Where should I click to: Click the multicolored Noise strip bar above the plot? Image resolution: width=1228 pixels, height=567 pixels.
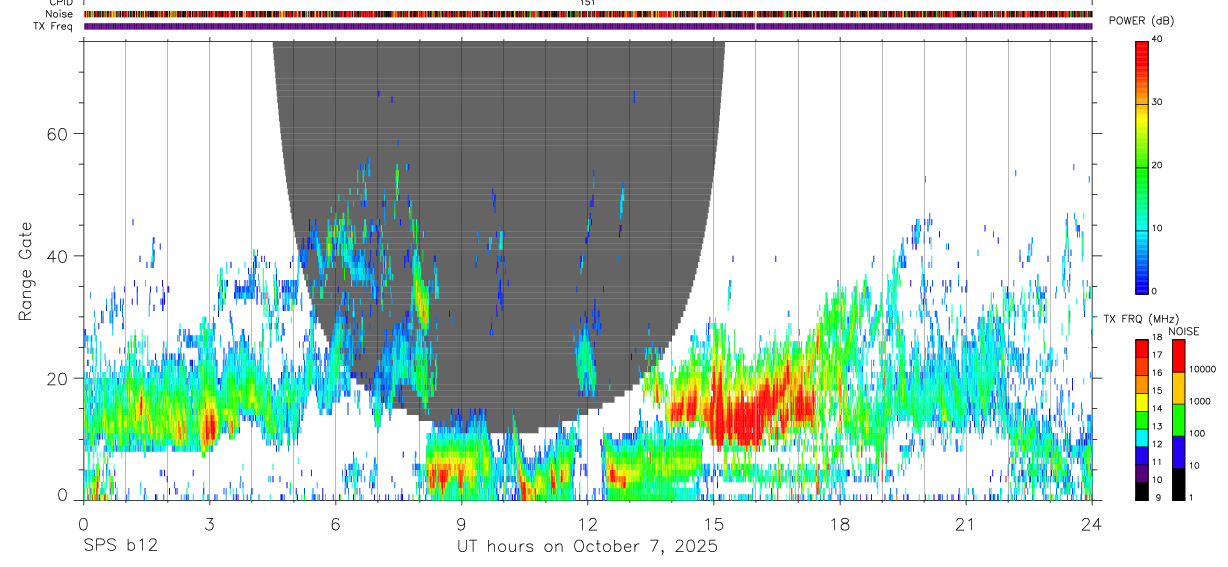tap(587, 14)
